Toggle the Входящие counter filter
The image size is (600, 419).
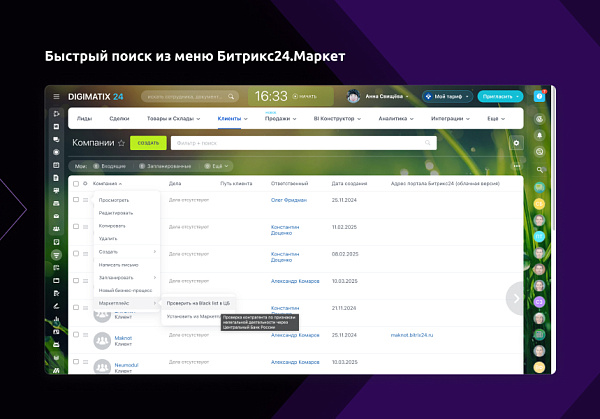click(x=109, y=166)
